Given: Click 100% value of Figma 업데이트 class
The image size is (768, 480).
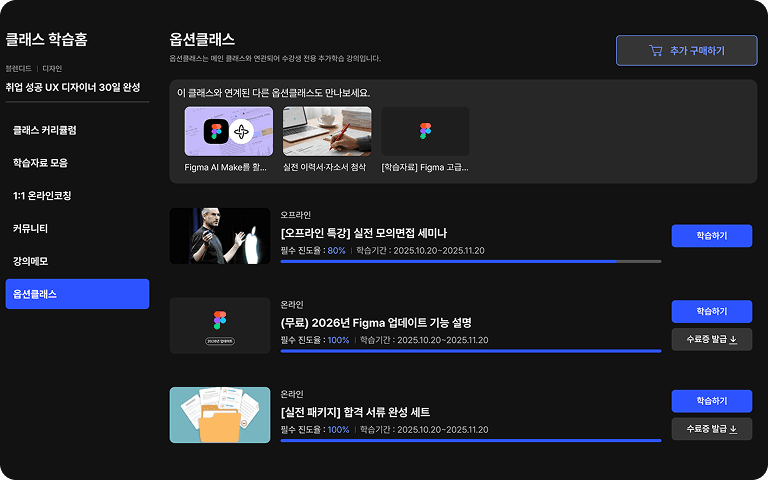Looking at the screenshot, I should 338,340.
